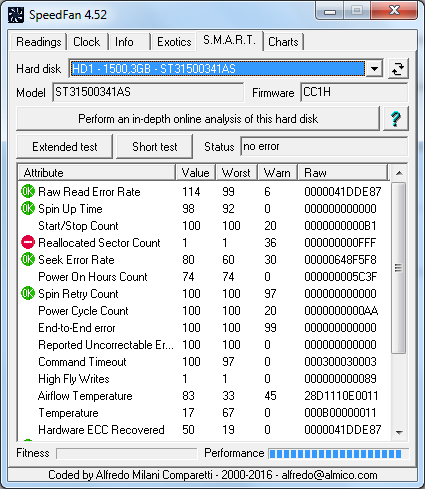Start the Extended test

point(65,147)
